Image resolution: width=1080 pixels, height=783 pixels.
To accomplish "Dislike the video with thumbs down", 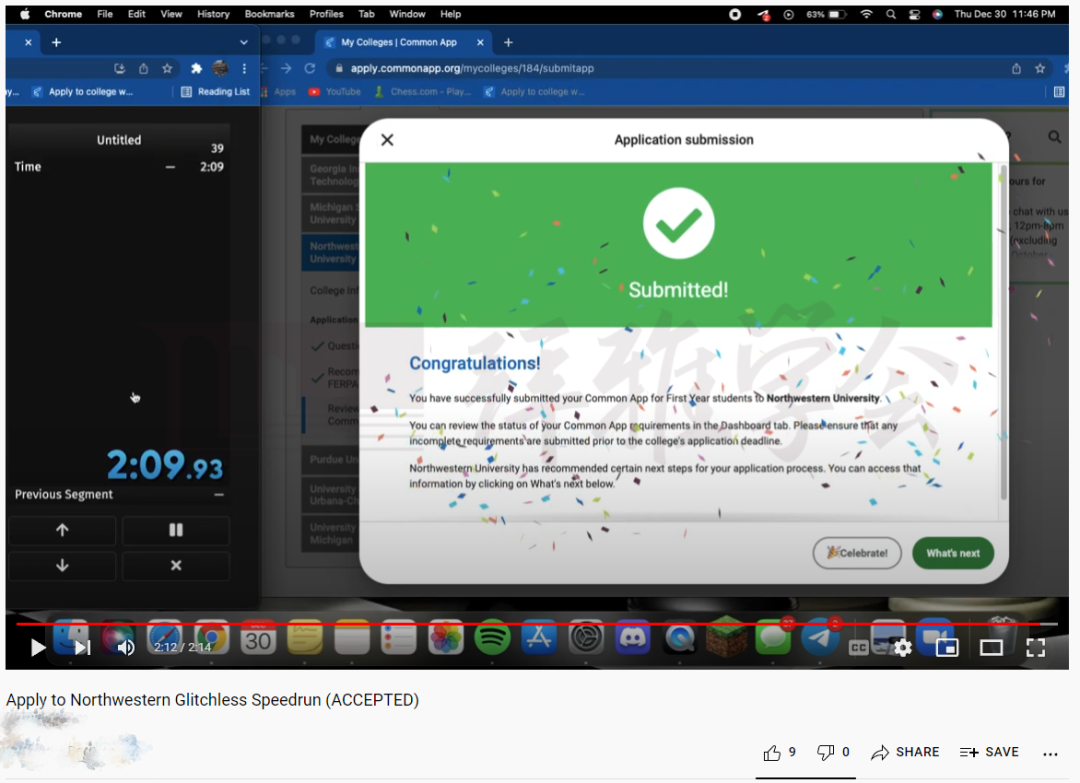I will pos(825,753).
